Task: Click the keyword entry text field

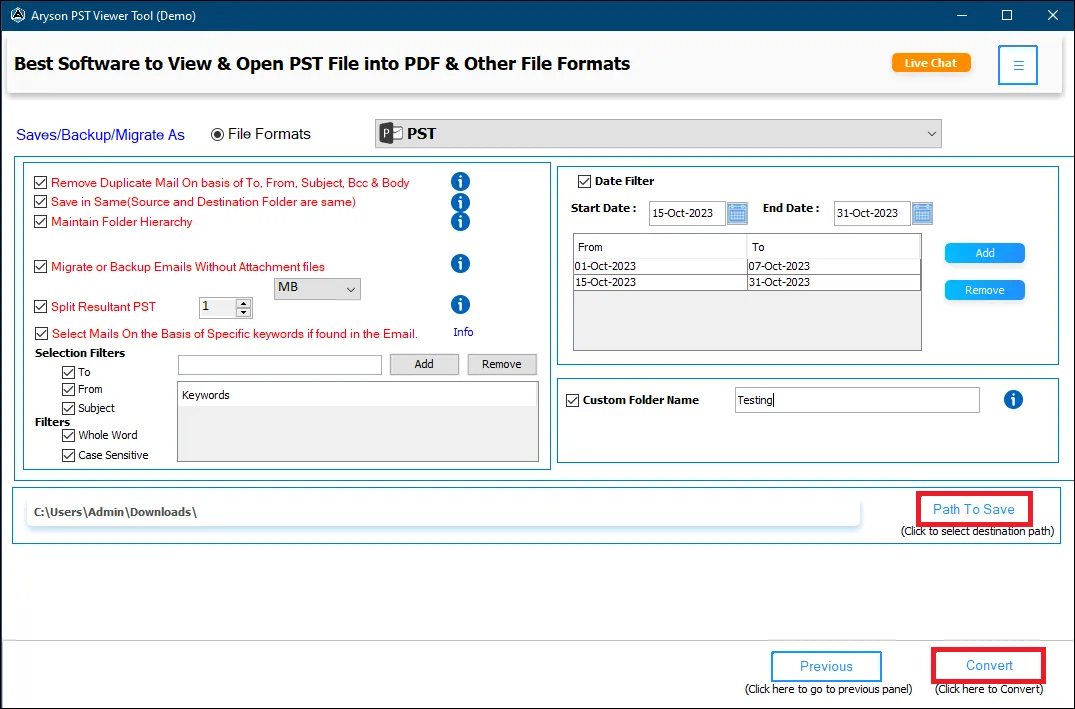Action: tap(280, 365)
